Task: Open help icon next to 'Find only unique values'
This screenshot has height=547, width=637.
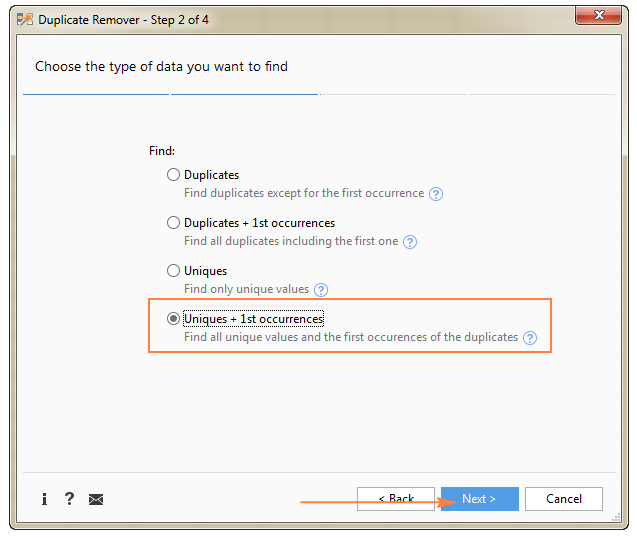Action: coord(321,290)
